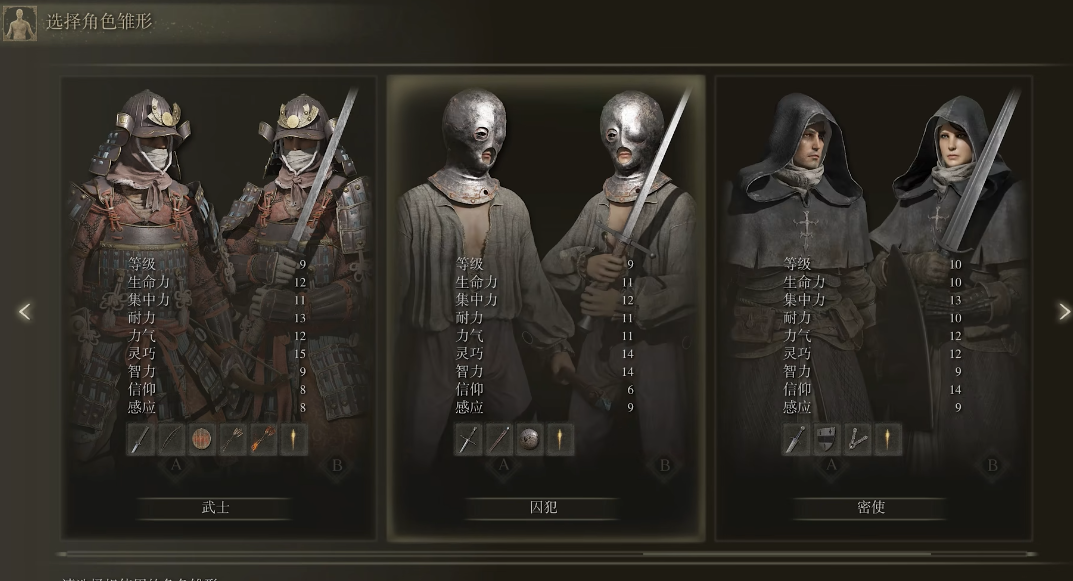The height and width of the screenshot is (581, 1073).
Task: Click the katana icon under the 武士 class
Action: coord(140,439)
